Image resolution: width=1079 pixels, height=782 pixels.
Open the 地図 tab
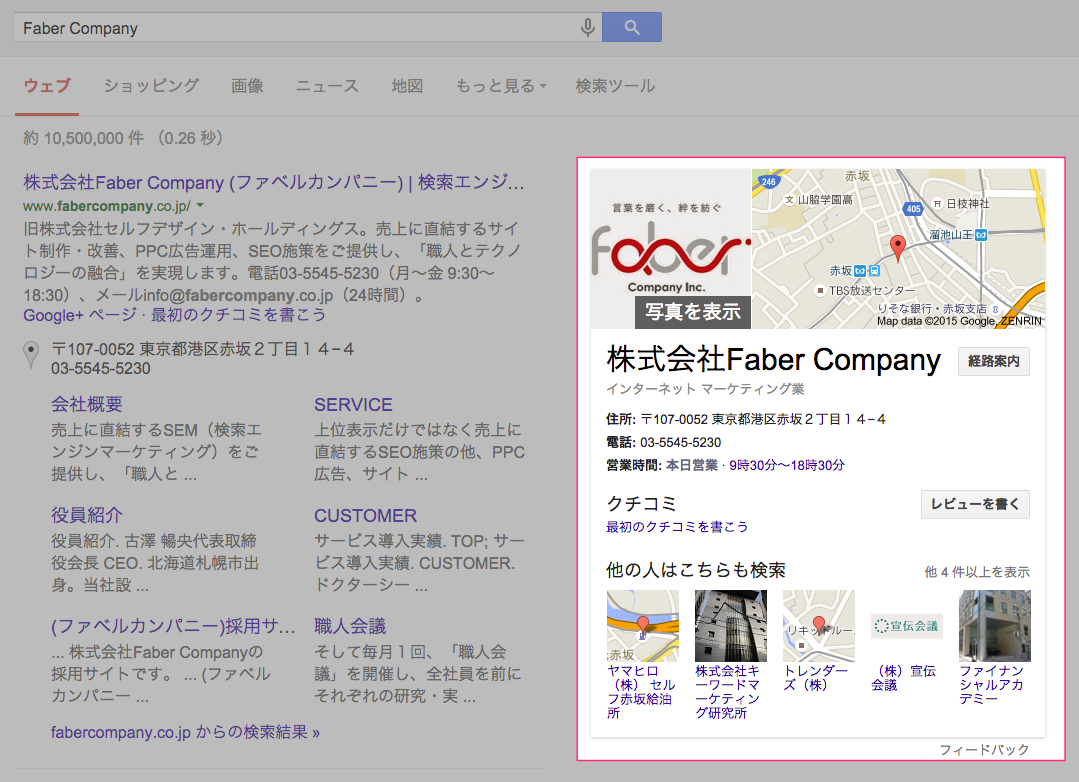(407, 86)
